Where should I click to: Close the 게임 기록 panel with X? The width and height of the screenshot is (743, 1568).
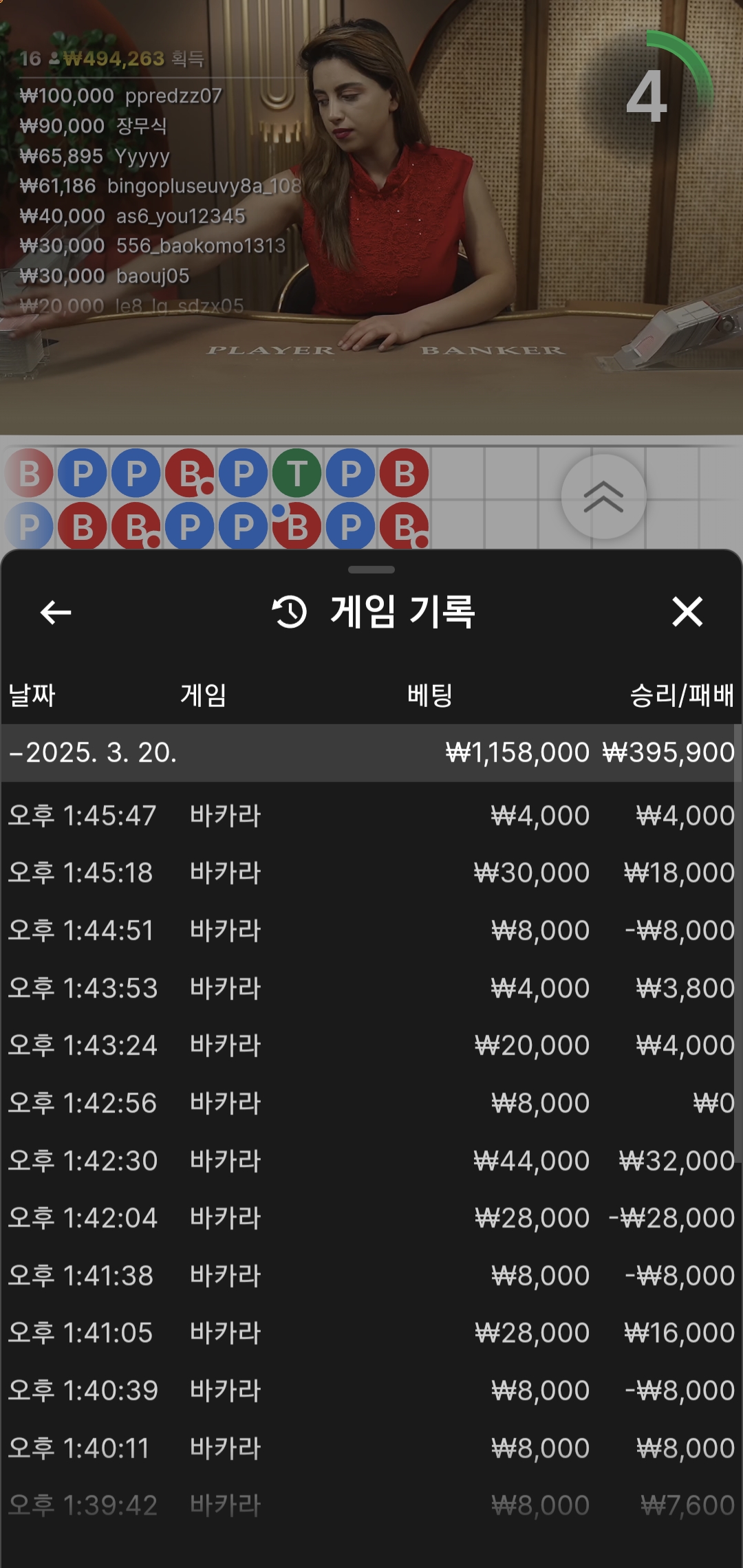point(687,612)
